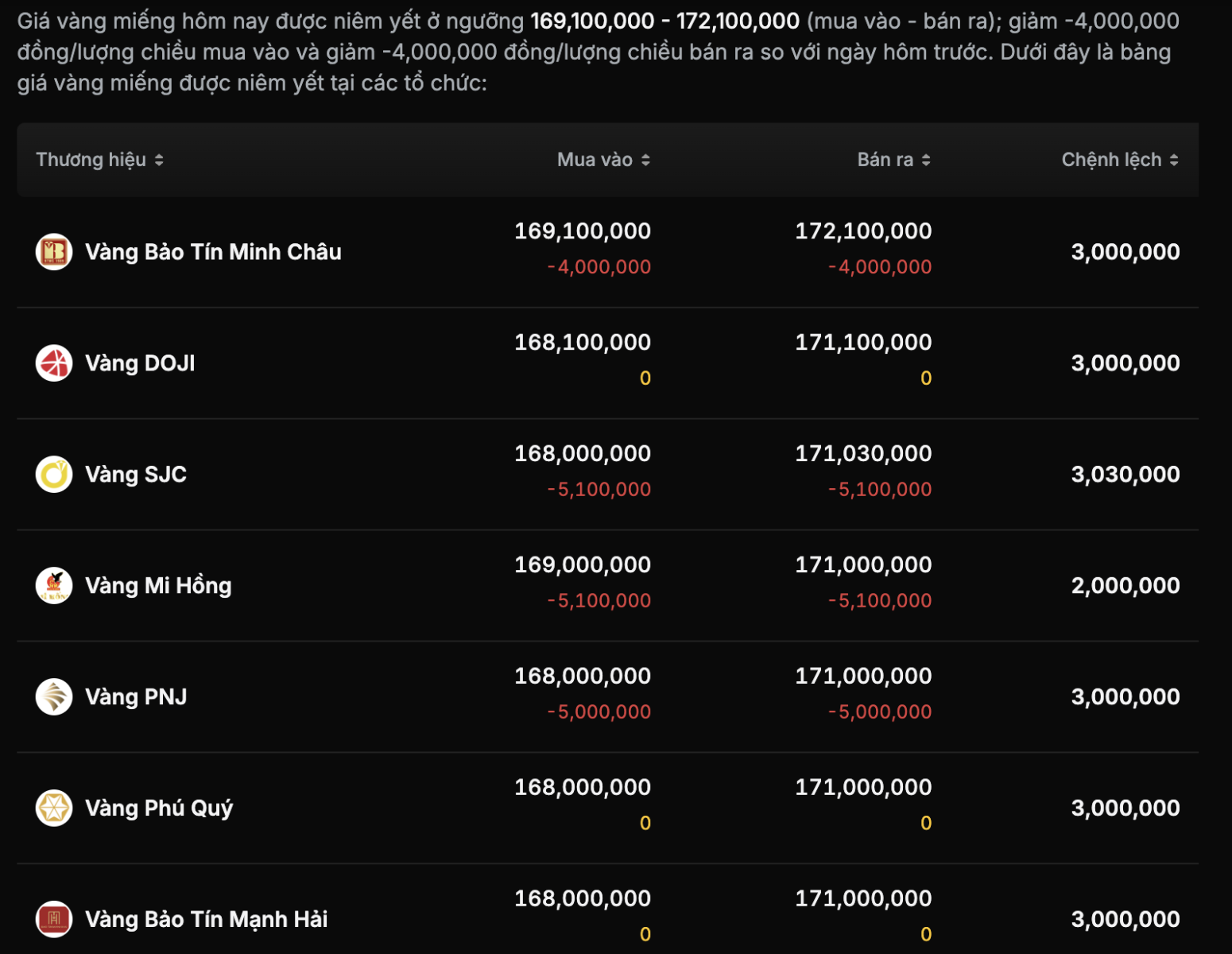Sort the table by Bán ra price
This screenshot has height=954, width=1232.
893,160
